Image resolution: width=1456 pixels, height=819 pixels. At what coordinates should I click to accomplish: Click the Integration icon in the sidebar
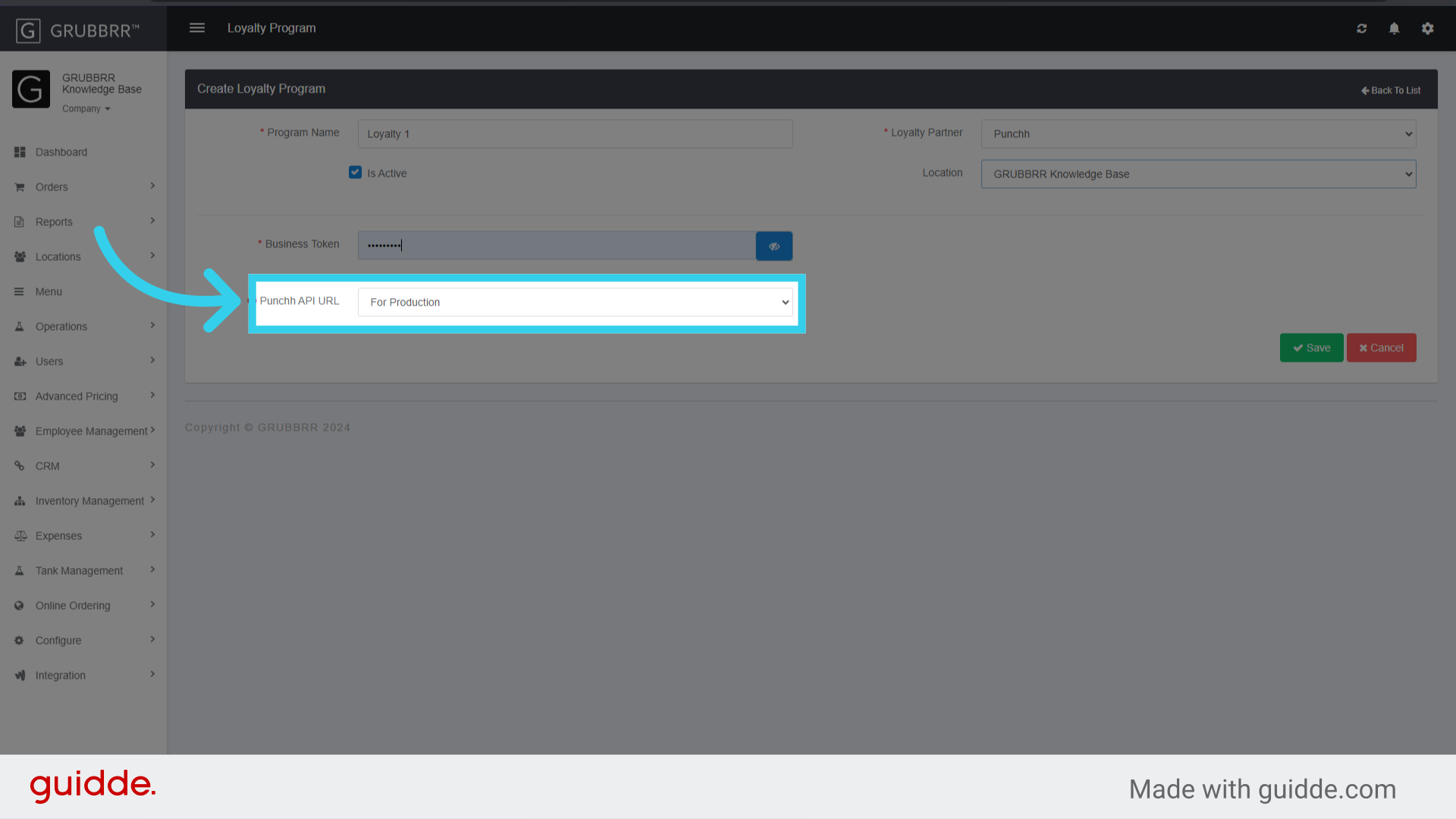click(20, 676)
